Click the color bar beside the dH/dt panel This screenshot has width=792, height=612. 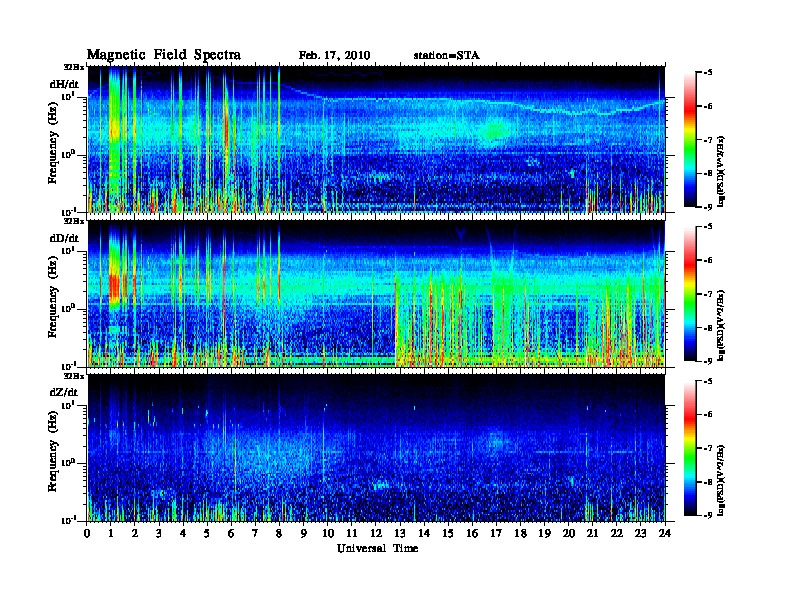[689, 139]
